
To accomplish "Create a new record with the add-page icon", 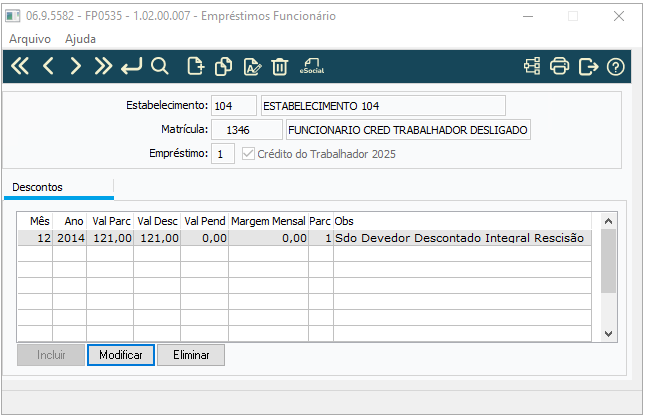I will (x=196, y=66).
